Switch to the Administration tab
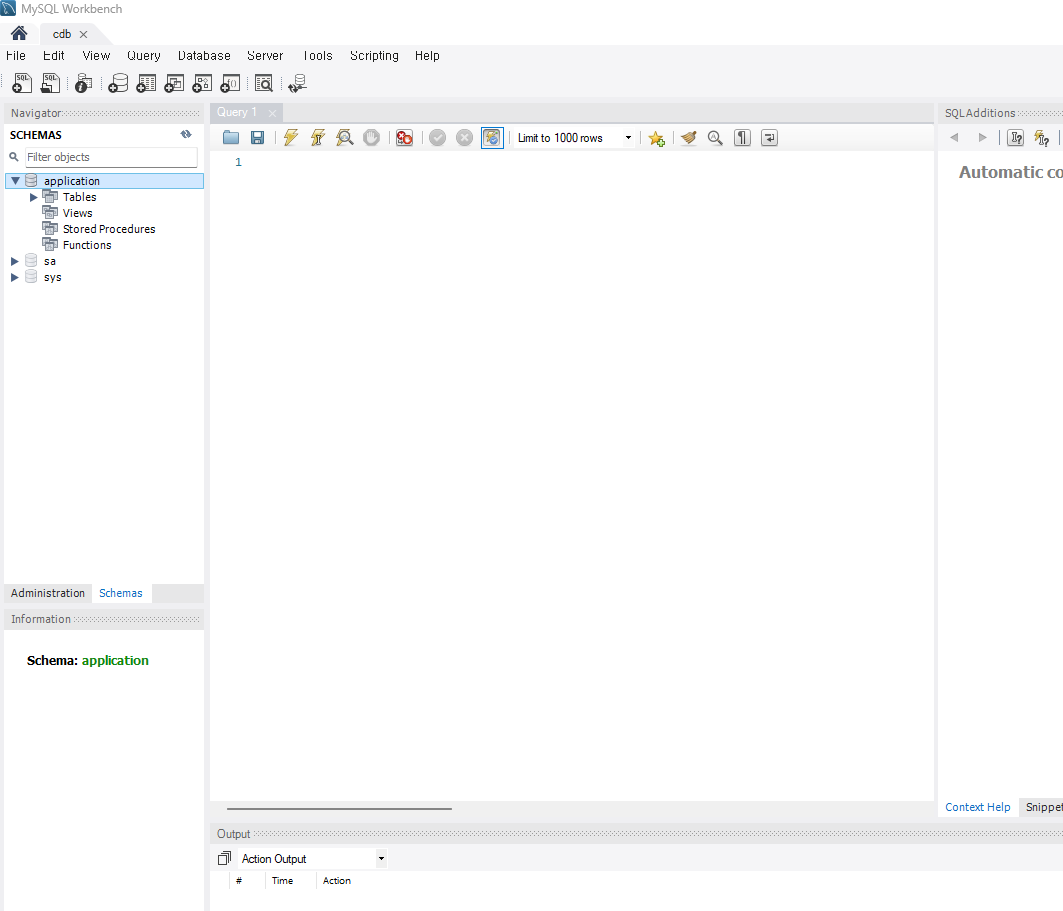This screenshot has width=1063, height=911. pyautogui.click(x=48, y=593)
